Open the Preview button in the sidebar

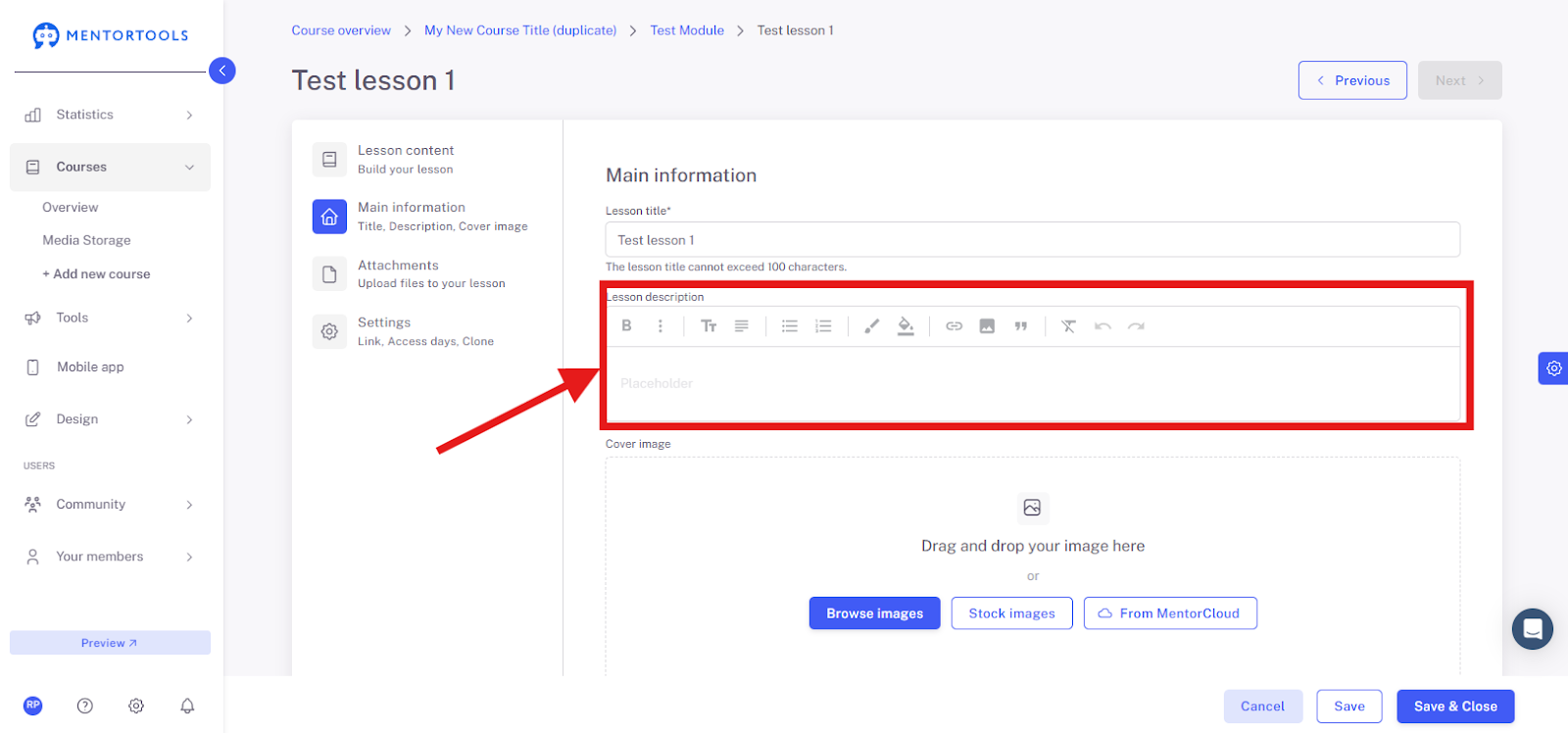pyautogui.click(x=110, y=643)
